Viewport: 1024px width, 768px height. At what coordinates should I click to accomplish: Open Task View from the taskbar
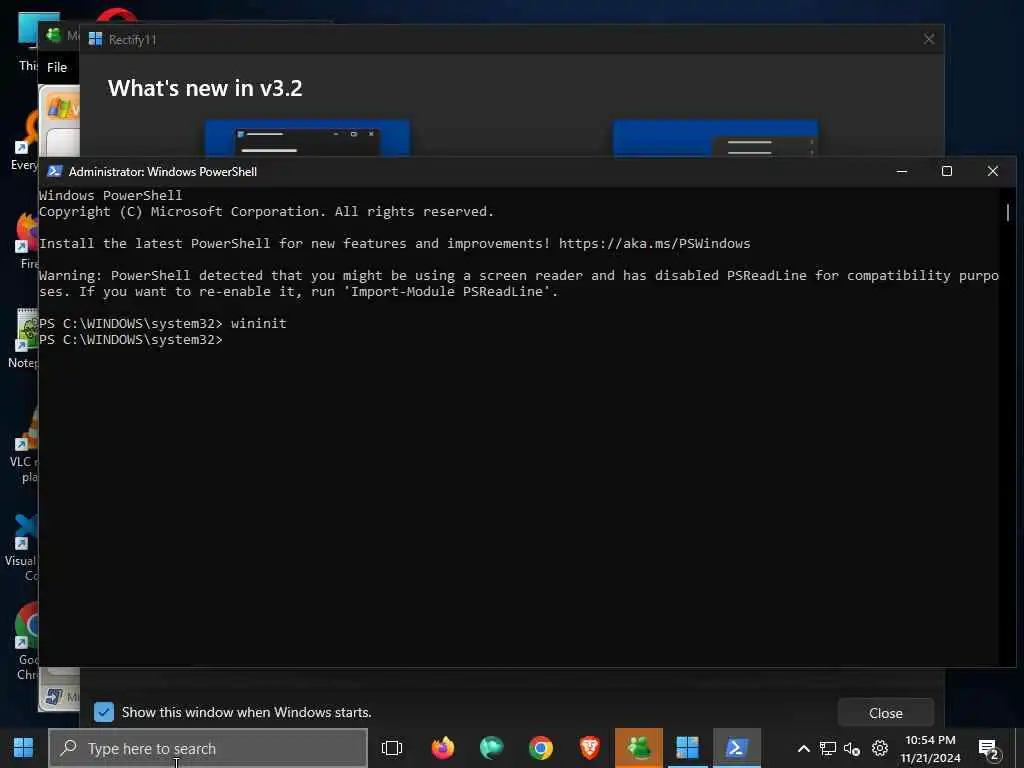coord(392,748)
